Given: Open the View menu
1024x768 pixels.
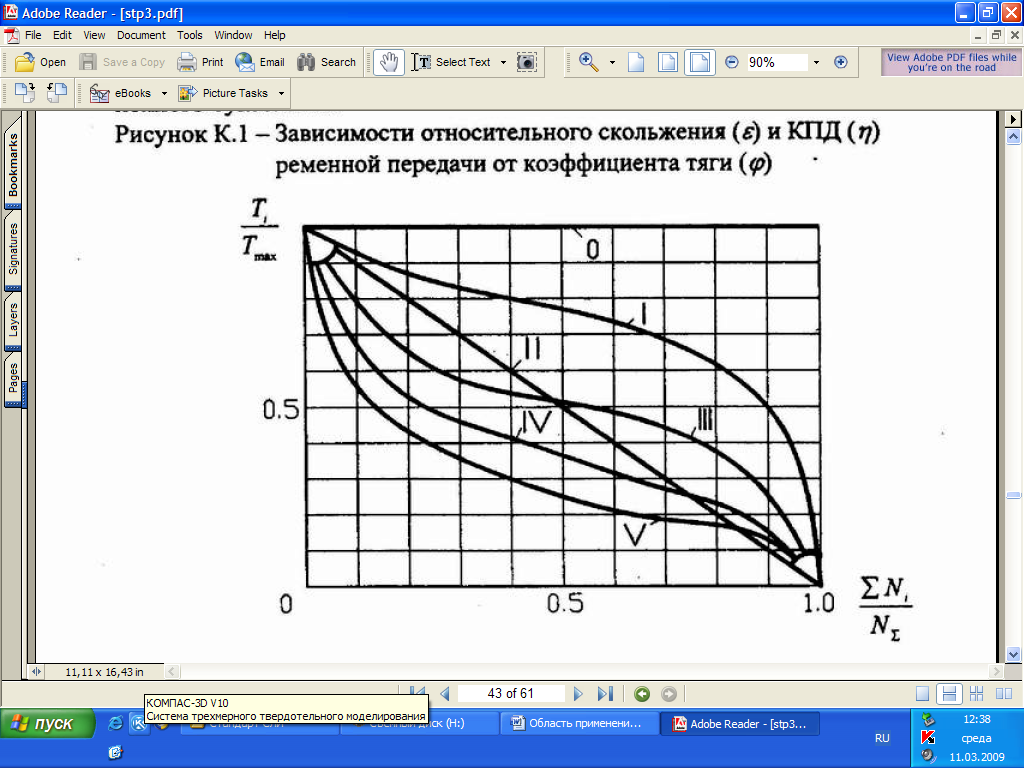Looking at the screenshot, I should (x=94, y=35).
